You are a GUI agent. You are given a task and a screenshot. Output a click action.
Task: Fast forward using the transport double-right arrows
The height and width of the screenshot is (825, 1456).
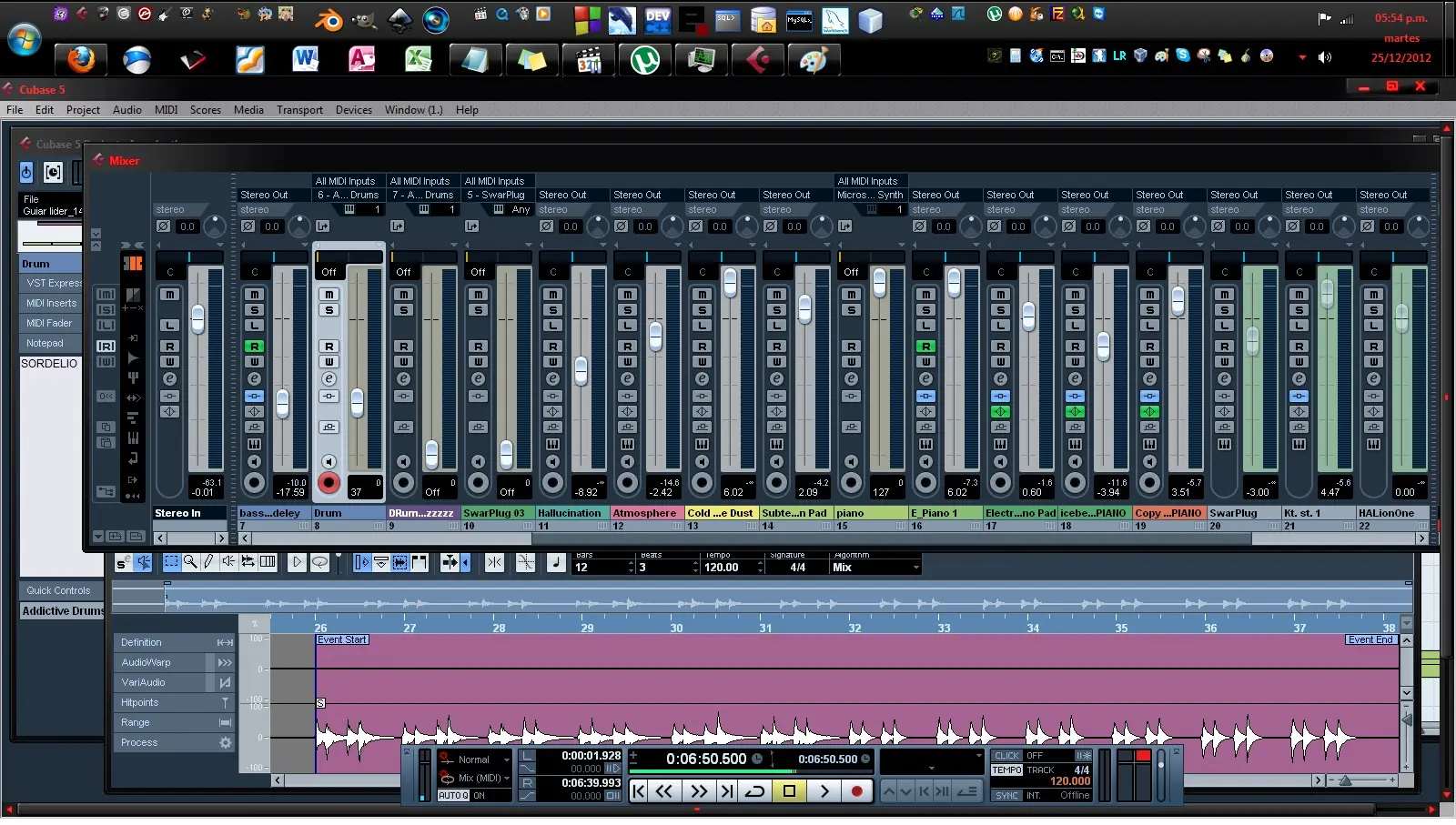tap(699, 791)
